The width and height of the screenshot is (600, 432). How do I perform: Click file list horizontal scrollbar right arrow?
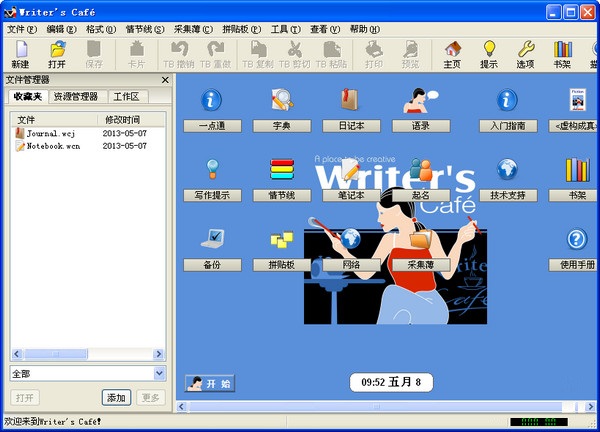pyautogui.click(x=158, y=354)
